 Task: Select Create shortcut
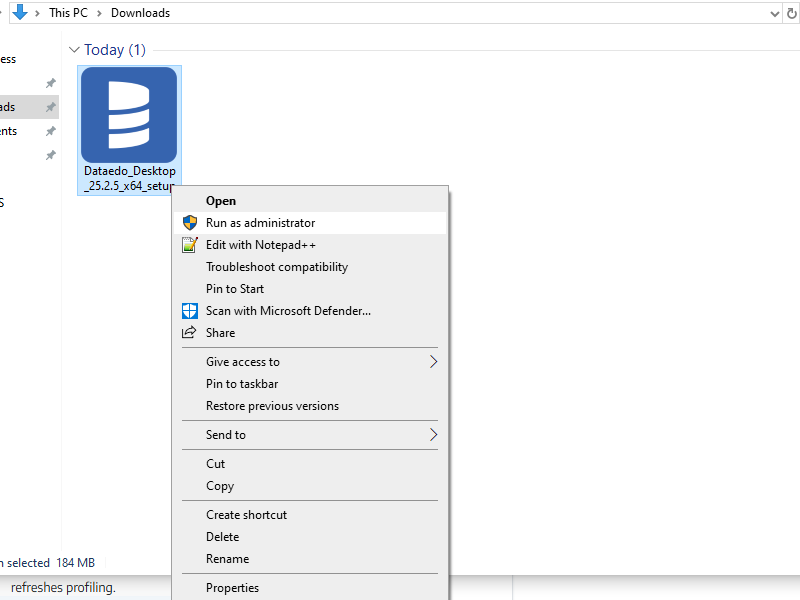coord(310,515)
